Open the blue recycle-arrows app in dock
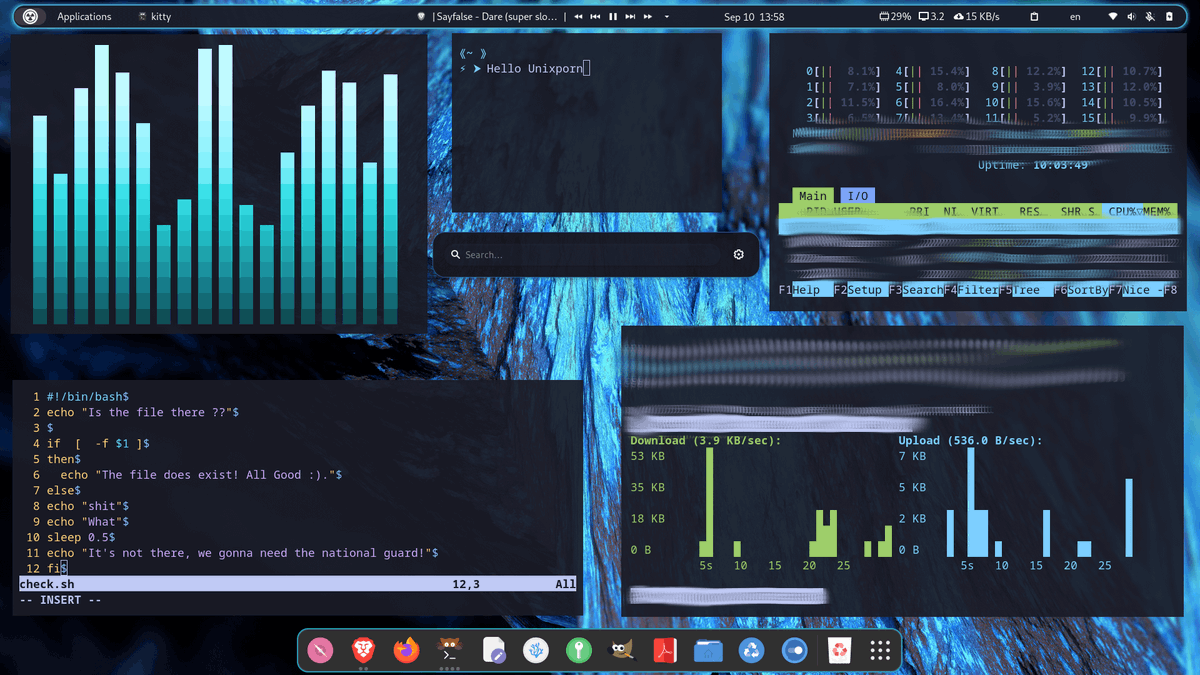The height and width of the screenshot is (675, 1200). [x=752, y=651]
